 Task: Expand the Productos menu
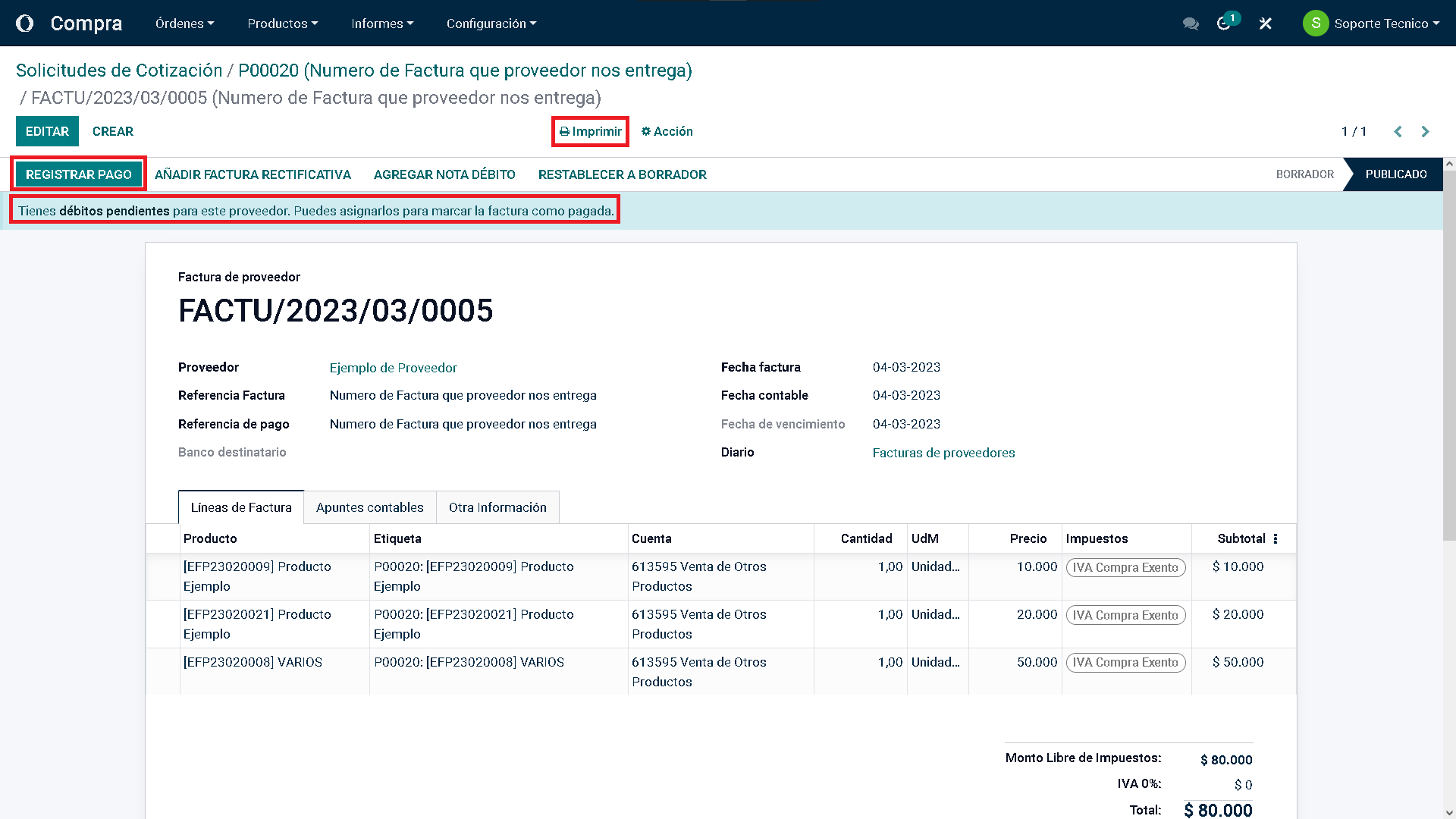pos(282,24)
